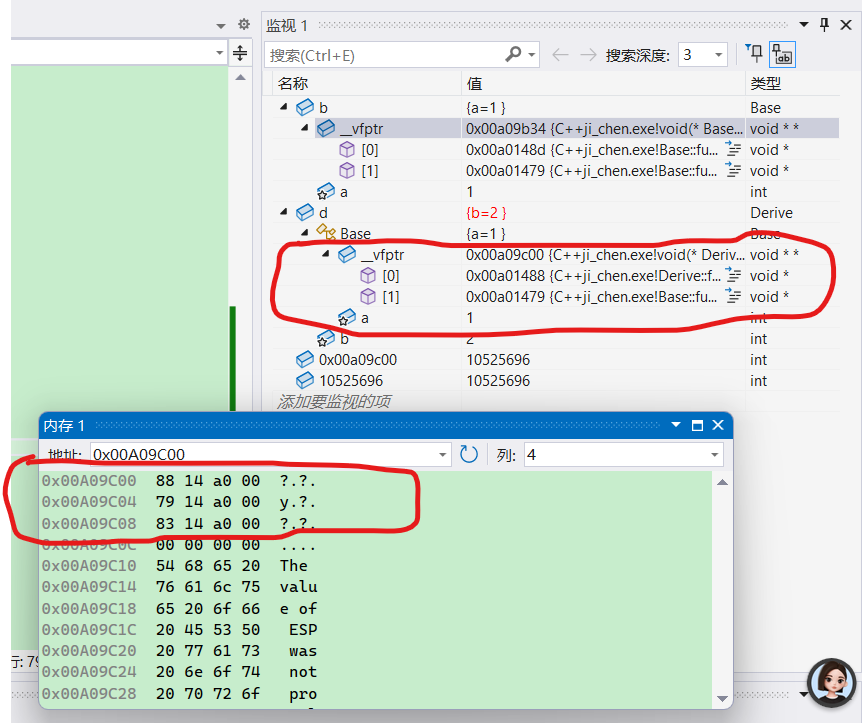
Task: Select the member a icon under b
Action: (x=325, y=191)
